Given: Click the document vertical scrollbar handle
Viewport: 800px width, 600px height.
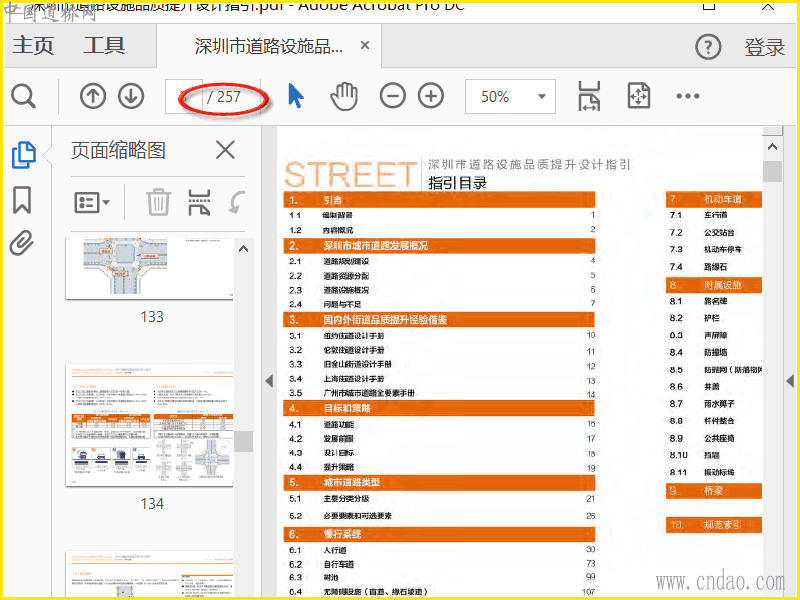Looking at the screenshot, I should [x=772, y=171].
